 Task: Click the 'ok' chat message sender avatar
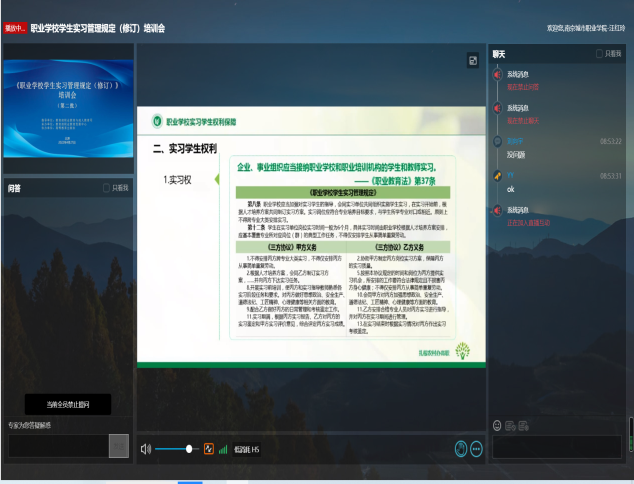point(497,175)
